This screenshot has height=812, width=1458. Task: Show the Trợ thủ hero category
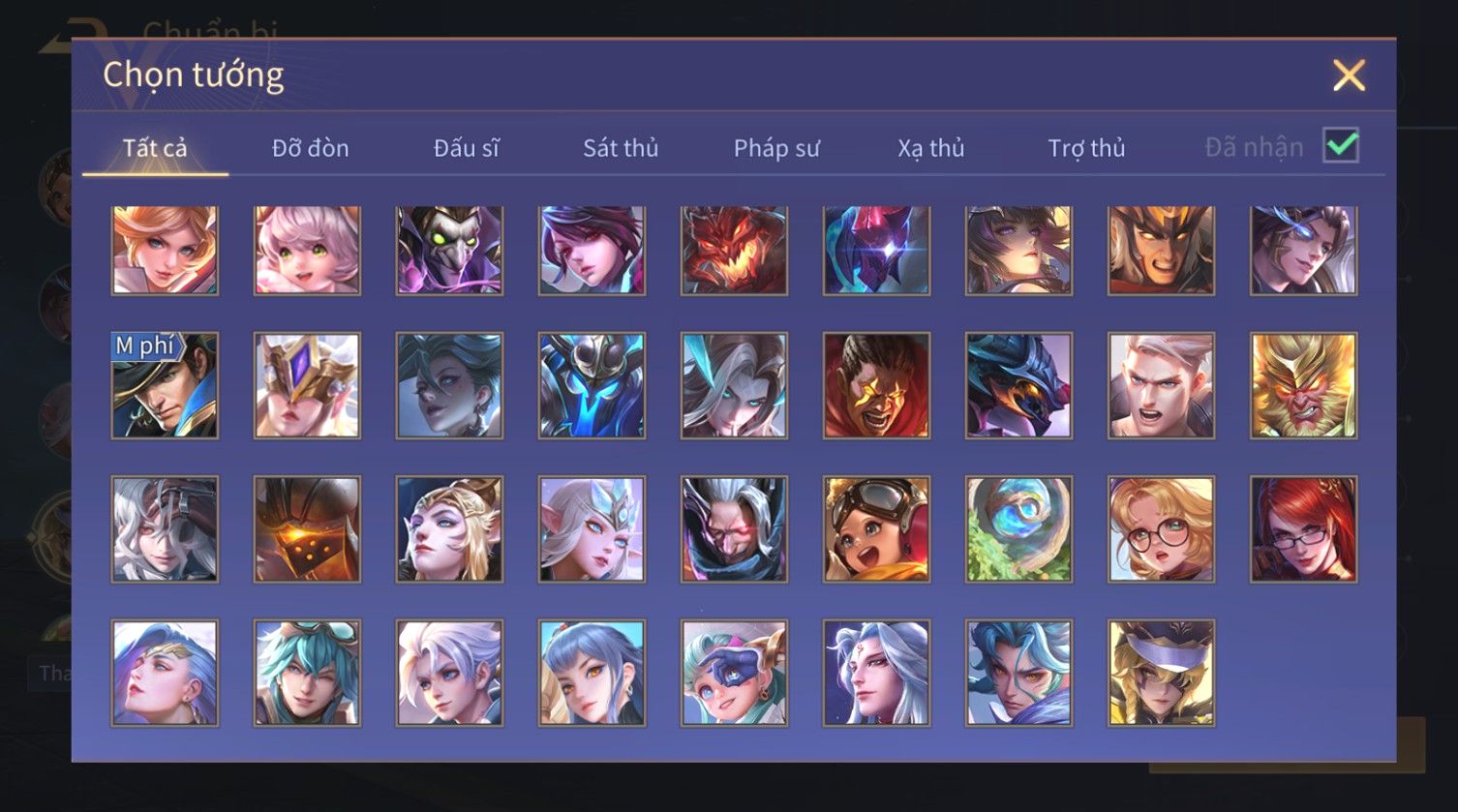click(1086, 148)
